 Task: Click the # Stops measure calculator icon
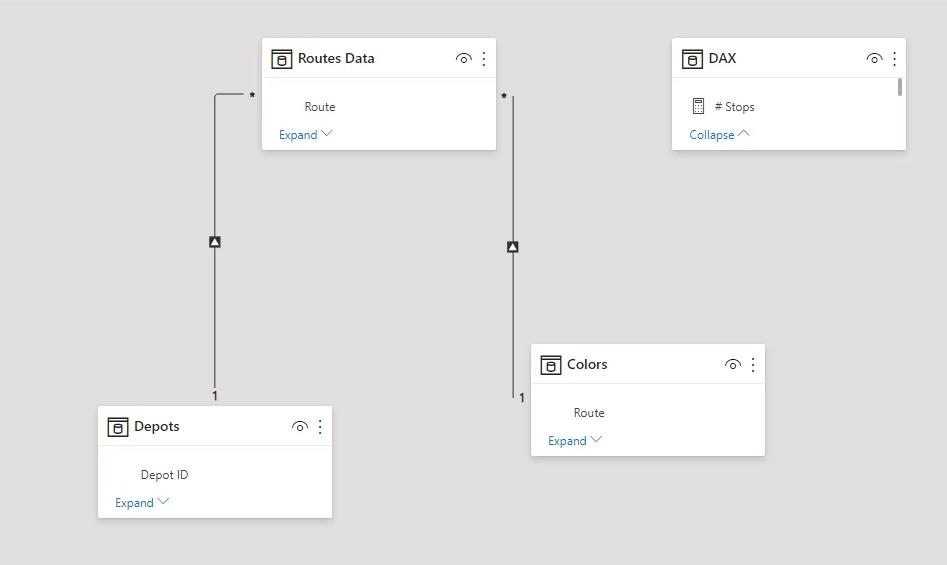pos(698,106)
